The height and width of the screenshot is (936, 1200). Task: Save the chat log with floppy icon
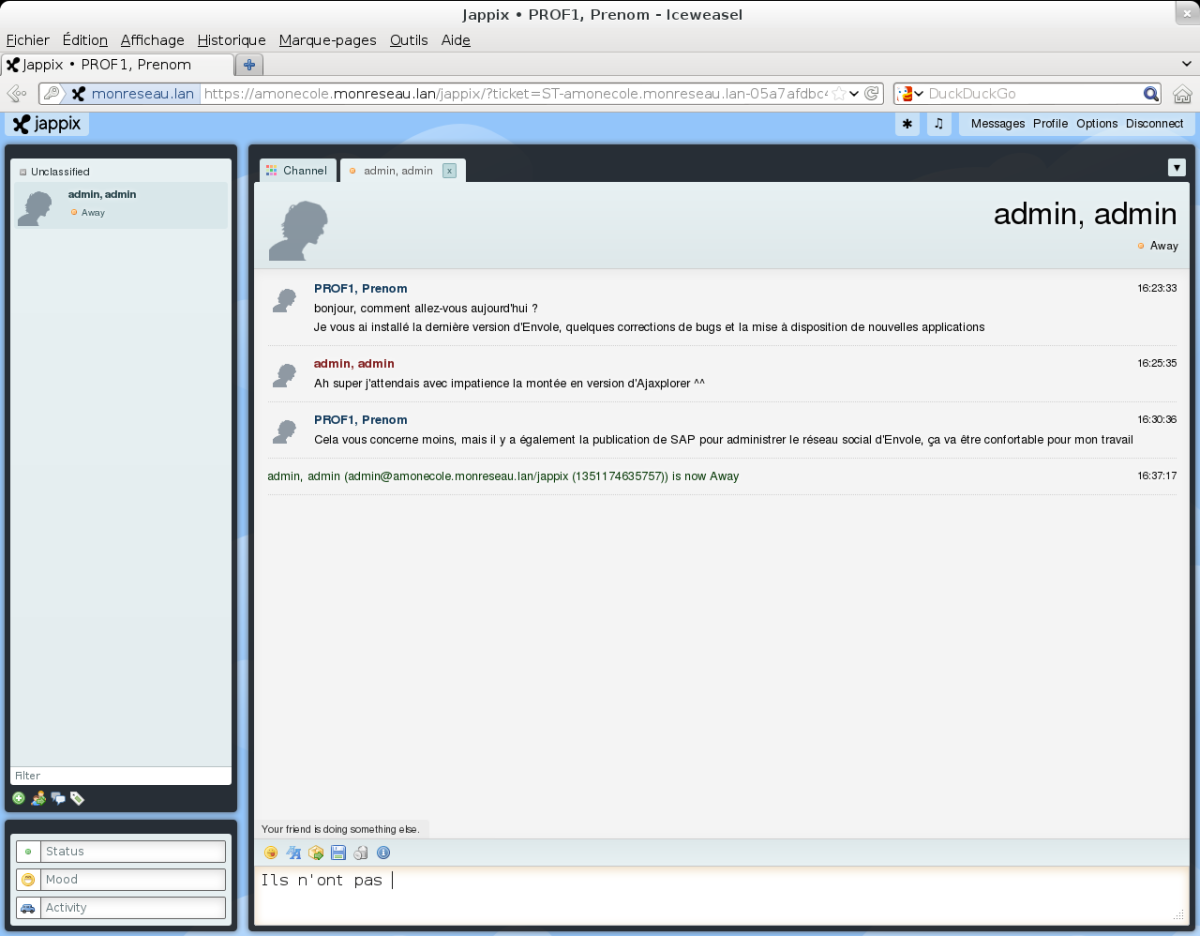pos(338,853)
